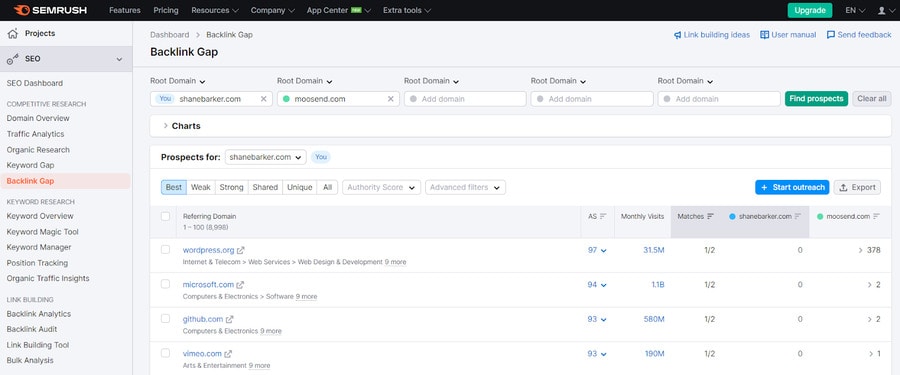Open the Prospects for shanebarker.com dropdown

click(266, 157)
